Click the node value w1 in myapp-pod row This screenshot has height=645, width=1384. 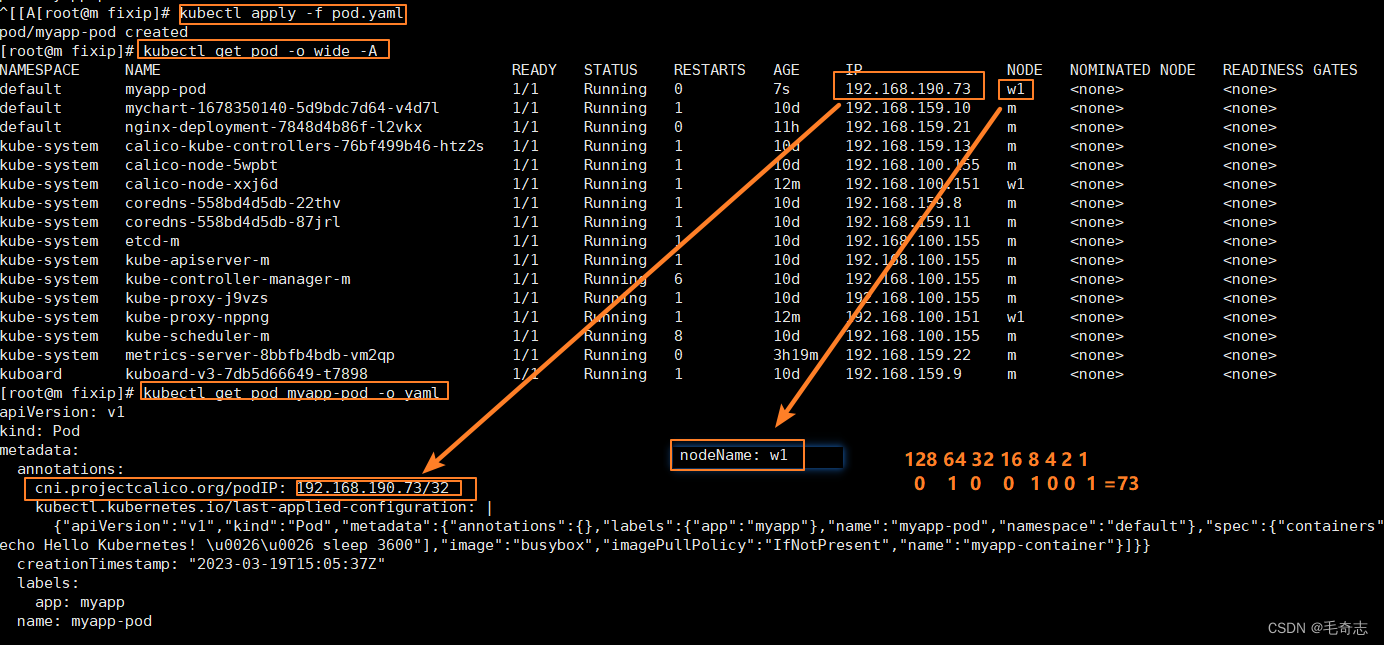point(1016,89)
